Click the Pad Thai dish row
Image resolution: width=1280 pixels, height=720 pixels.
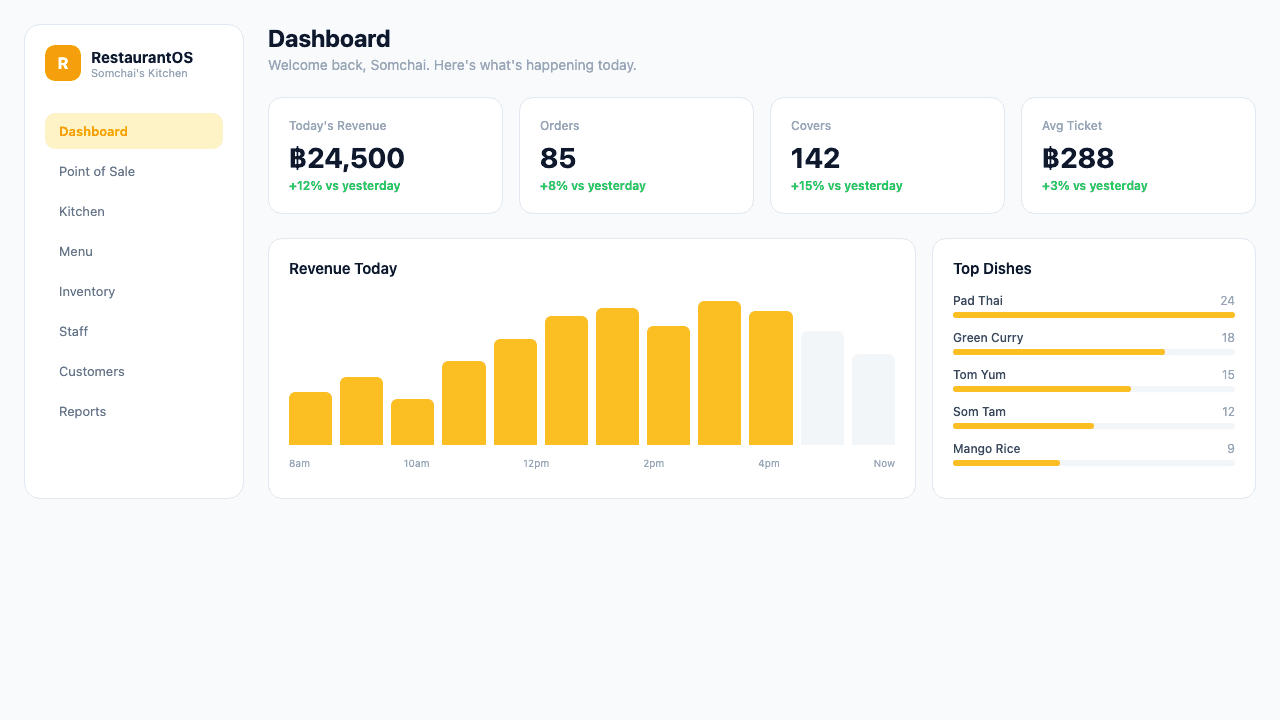point(1094,306)
